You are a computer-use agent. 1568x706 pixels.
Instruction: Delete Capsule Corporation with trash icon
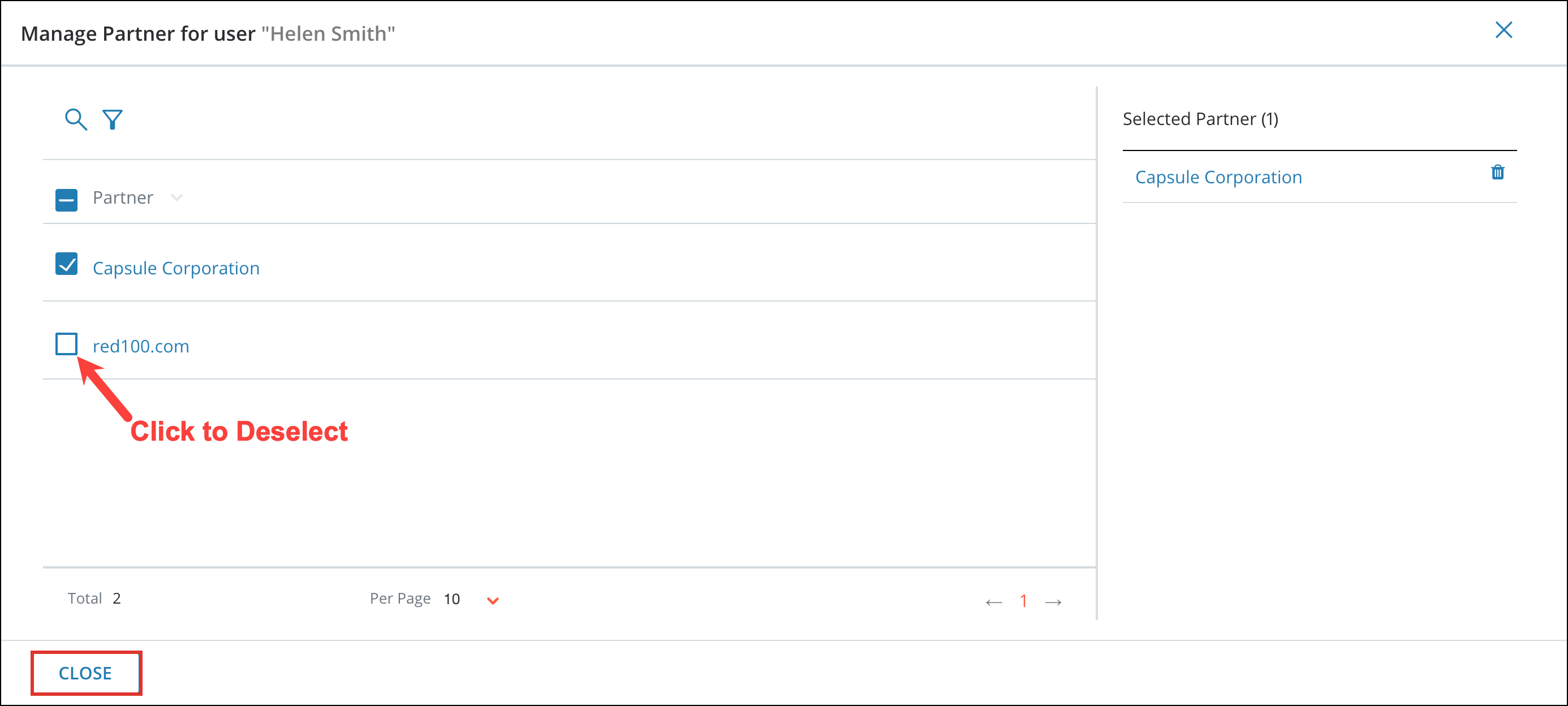point(1497,173)
